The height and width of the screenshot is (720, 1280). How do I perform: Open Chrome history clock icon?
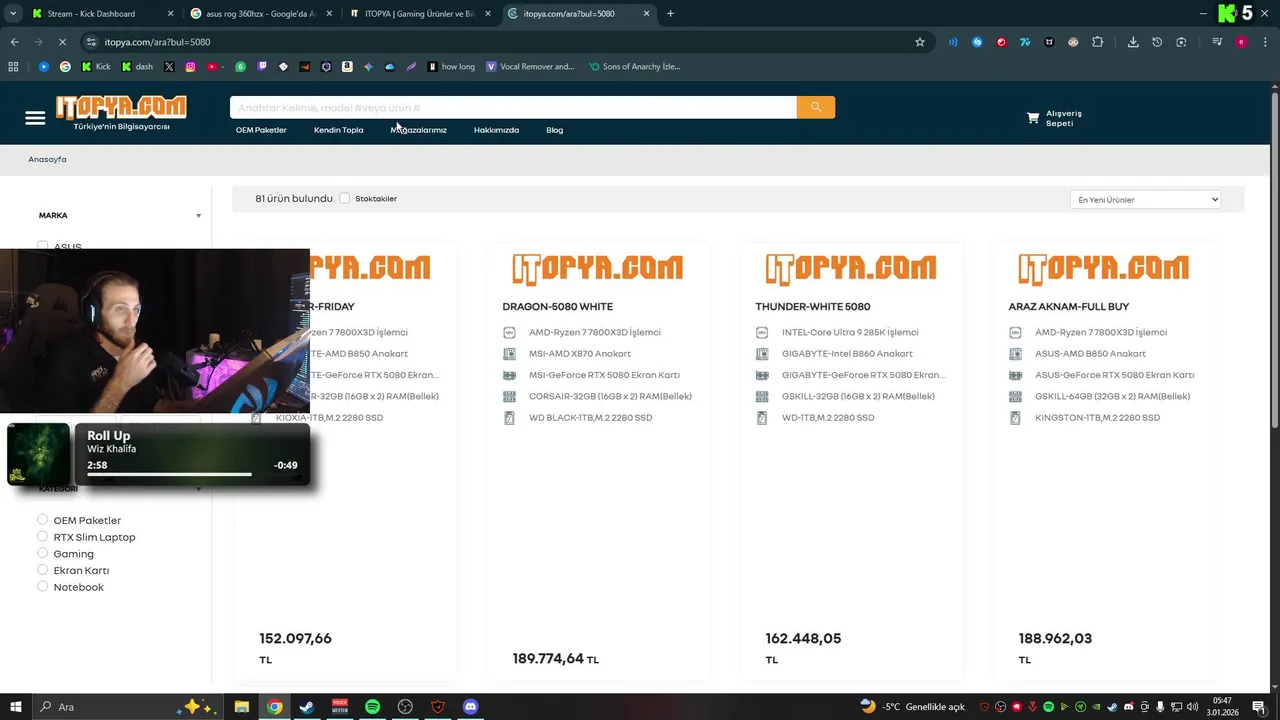(1157, 42)
